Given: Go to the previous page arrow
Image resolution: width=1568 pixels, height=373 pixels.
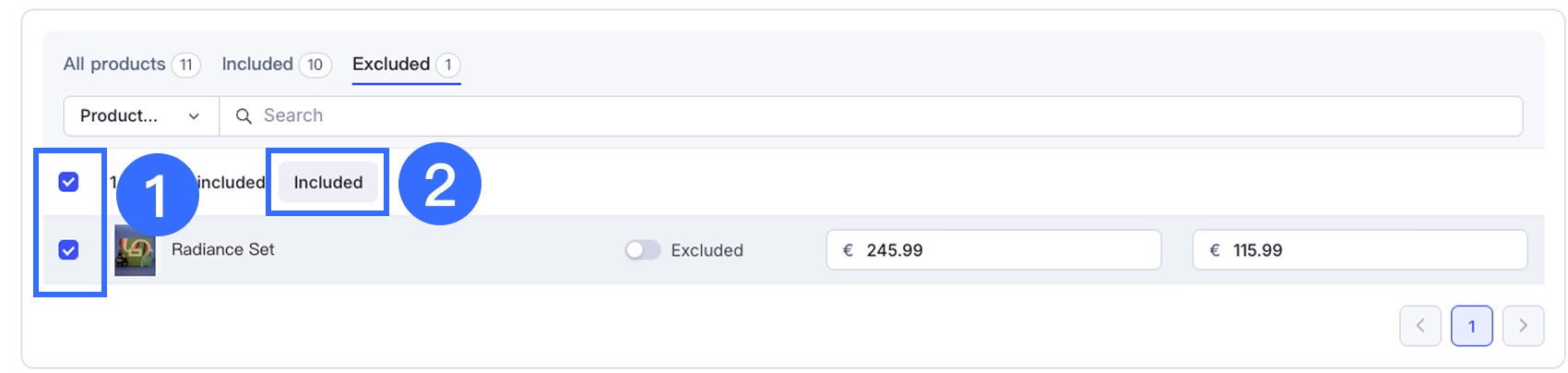Looking at the screenshot, I should coord(1420,326).
